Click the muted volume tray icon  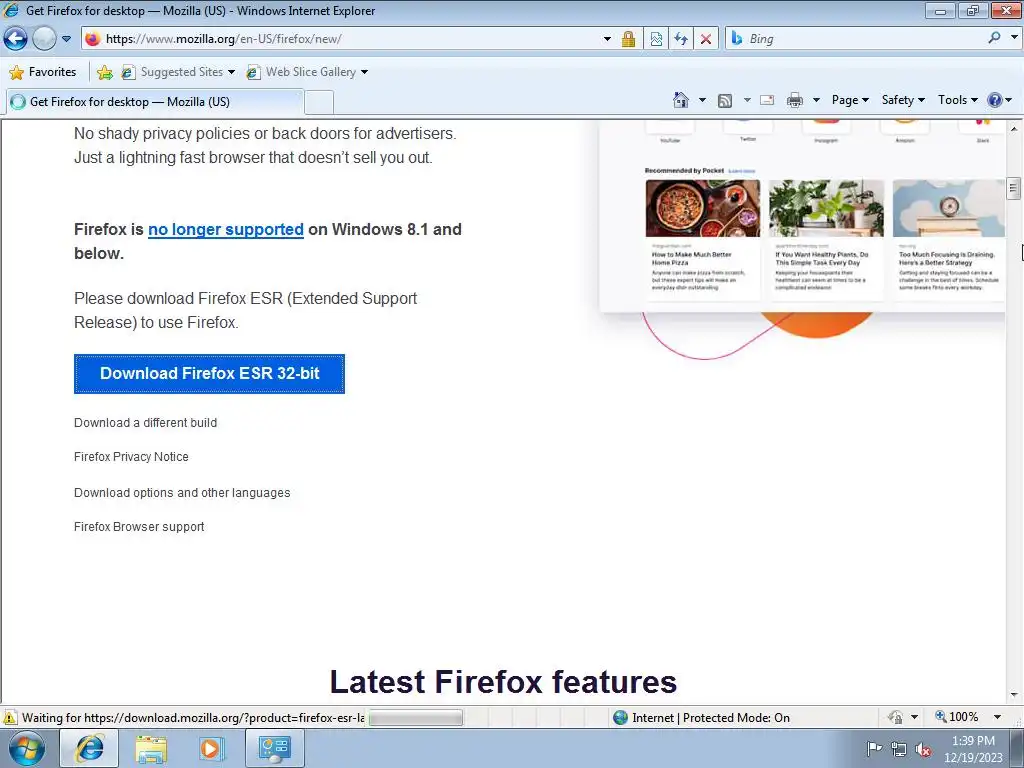tap(923, 749)
